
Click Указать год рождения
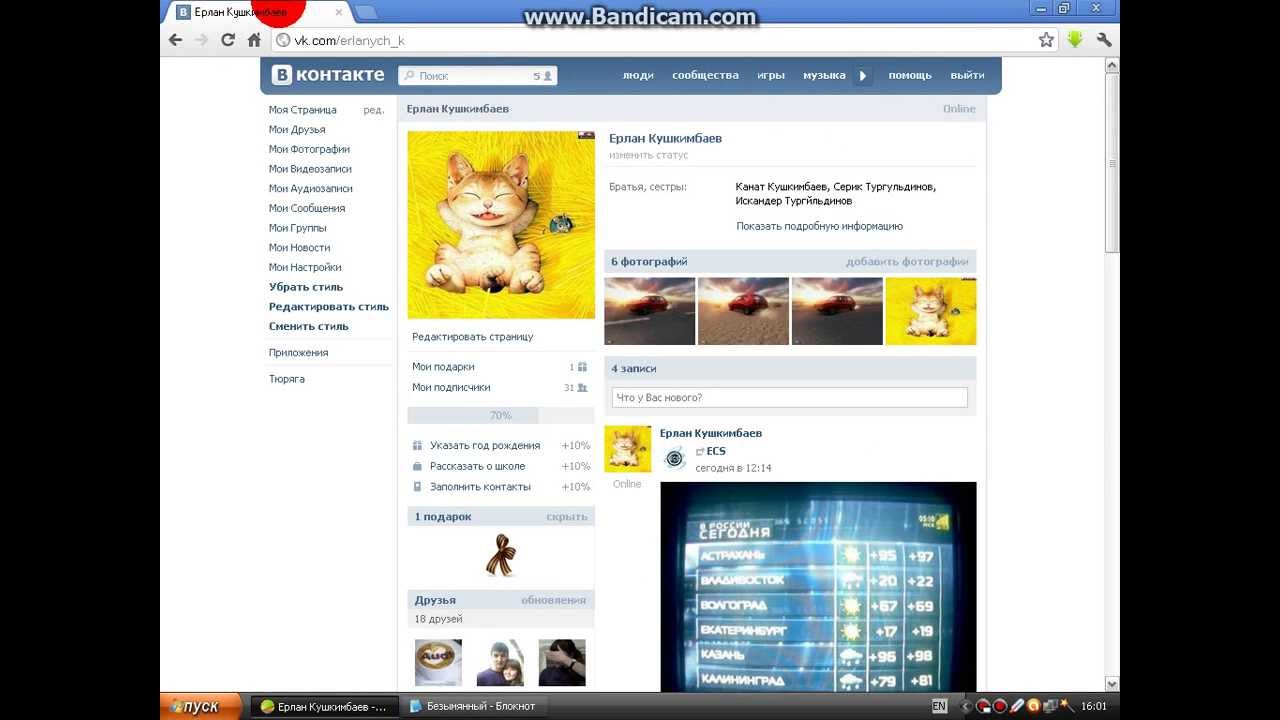point(485,446)
